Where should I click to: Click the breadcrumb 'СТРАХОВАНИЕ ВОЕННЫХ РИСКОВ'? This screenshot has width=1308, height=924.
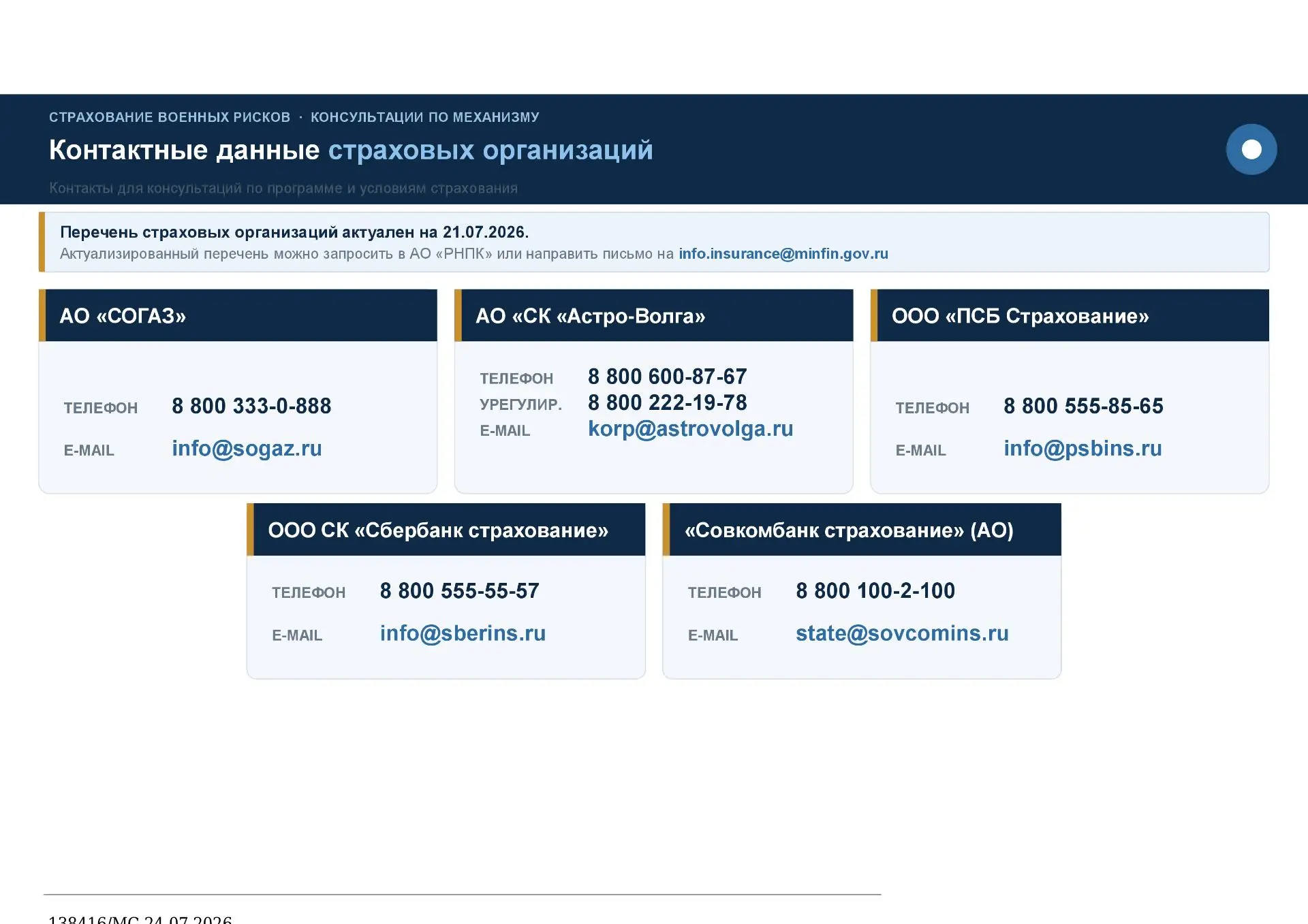(170, 117)
